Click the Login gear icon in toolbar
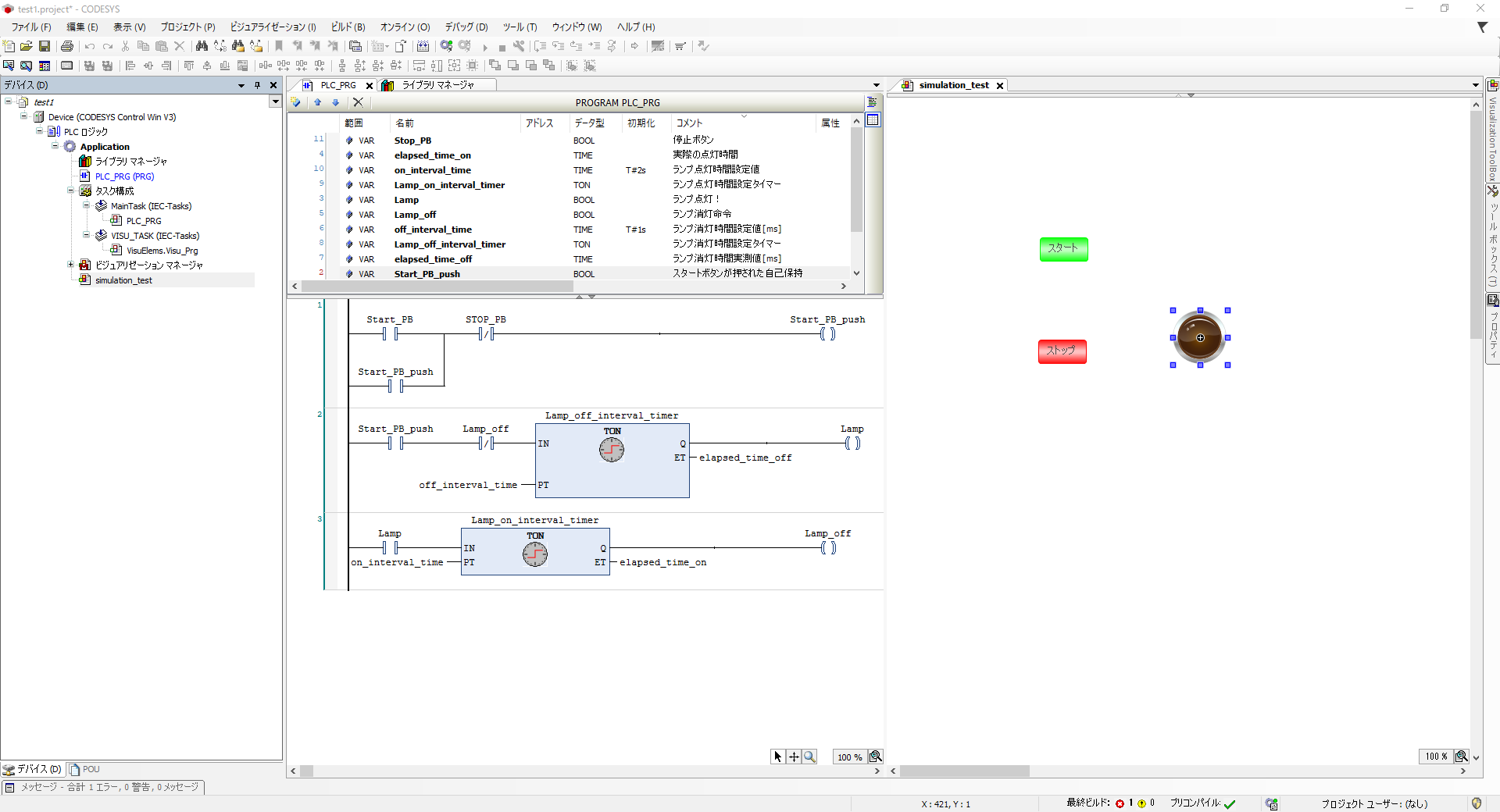The height and width of the screenshot is (812, 1500). (446, 46)
